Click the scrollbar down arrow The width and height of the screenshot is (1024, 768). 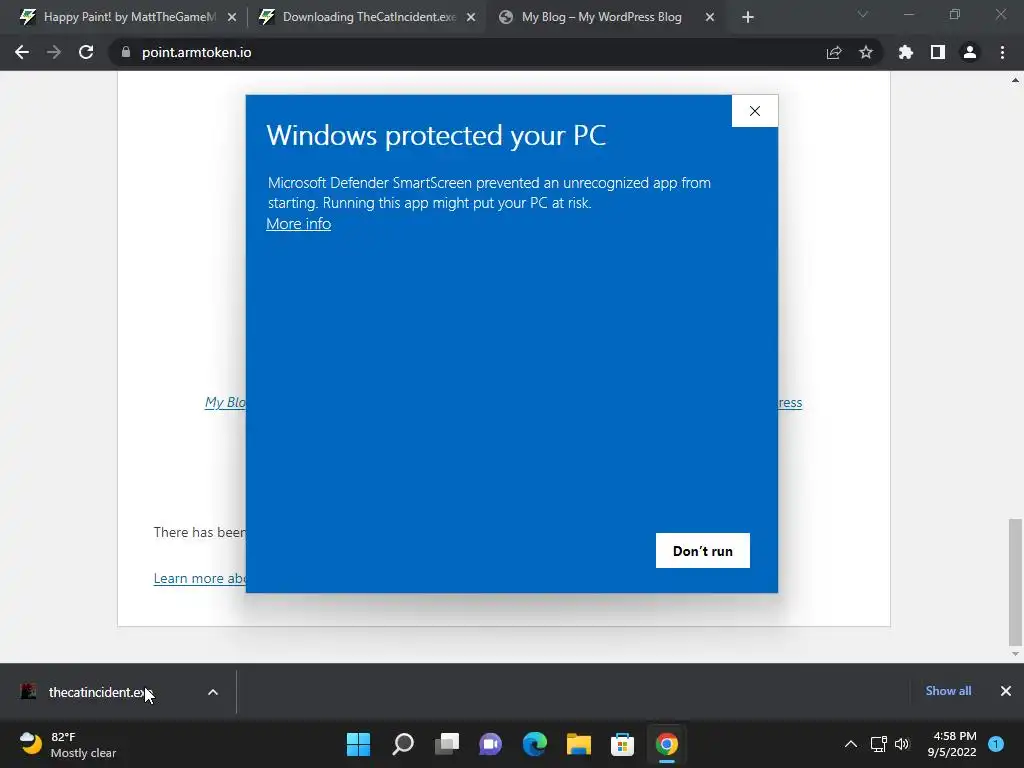pos(1015,654)
